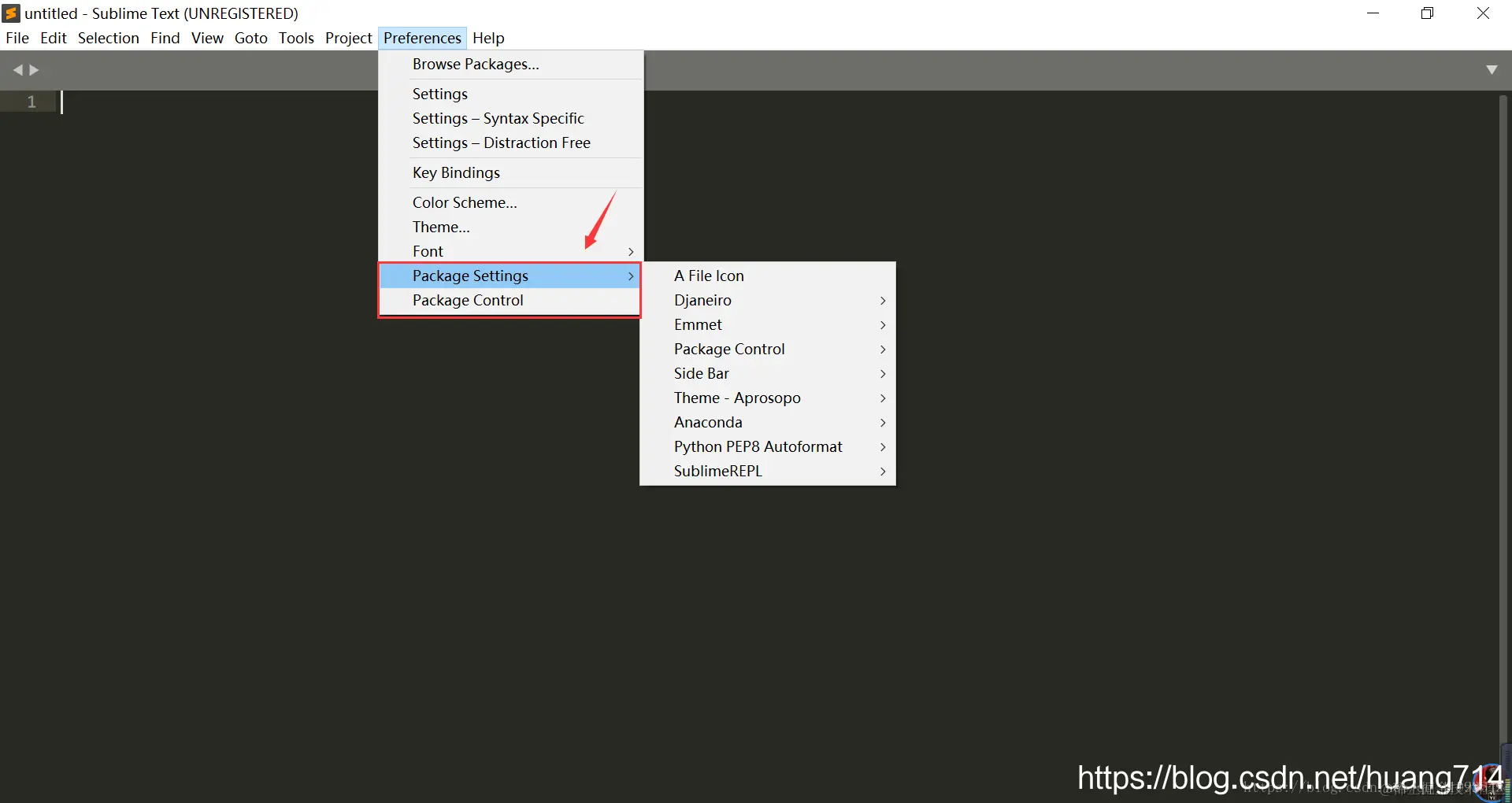This screenshot has height=803, width=1512.
Task: Expand Package Control submenu in package list
Action: tap(768, 349)
